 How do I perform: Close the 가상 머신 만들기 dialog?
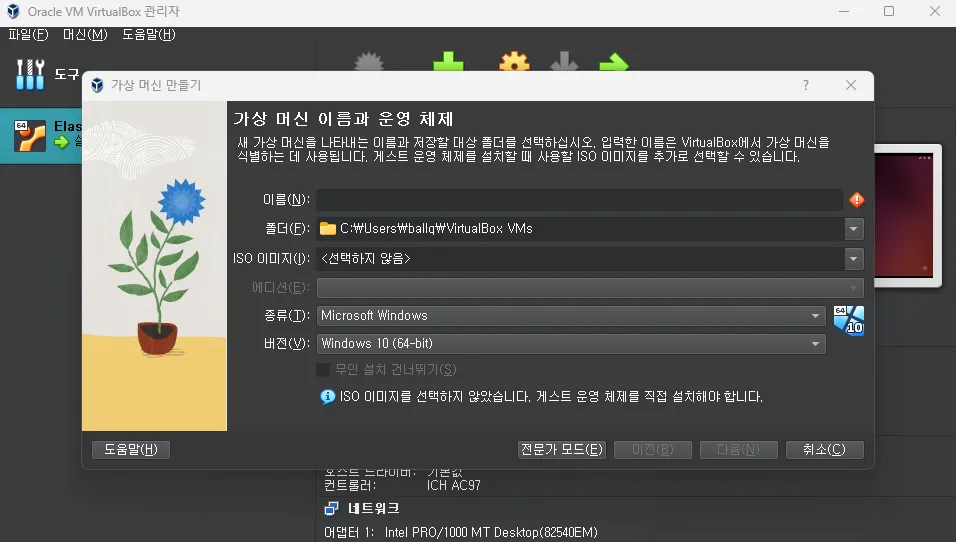pos(851,85)
